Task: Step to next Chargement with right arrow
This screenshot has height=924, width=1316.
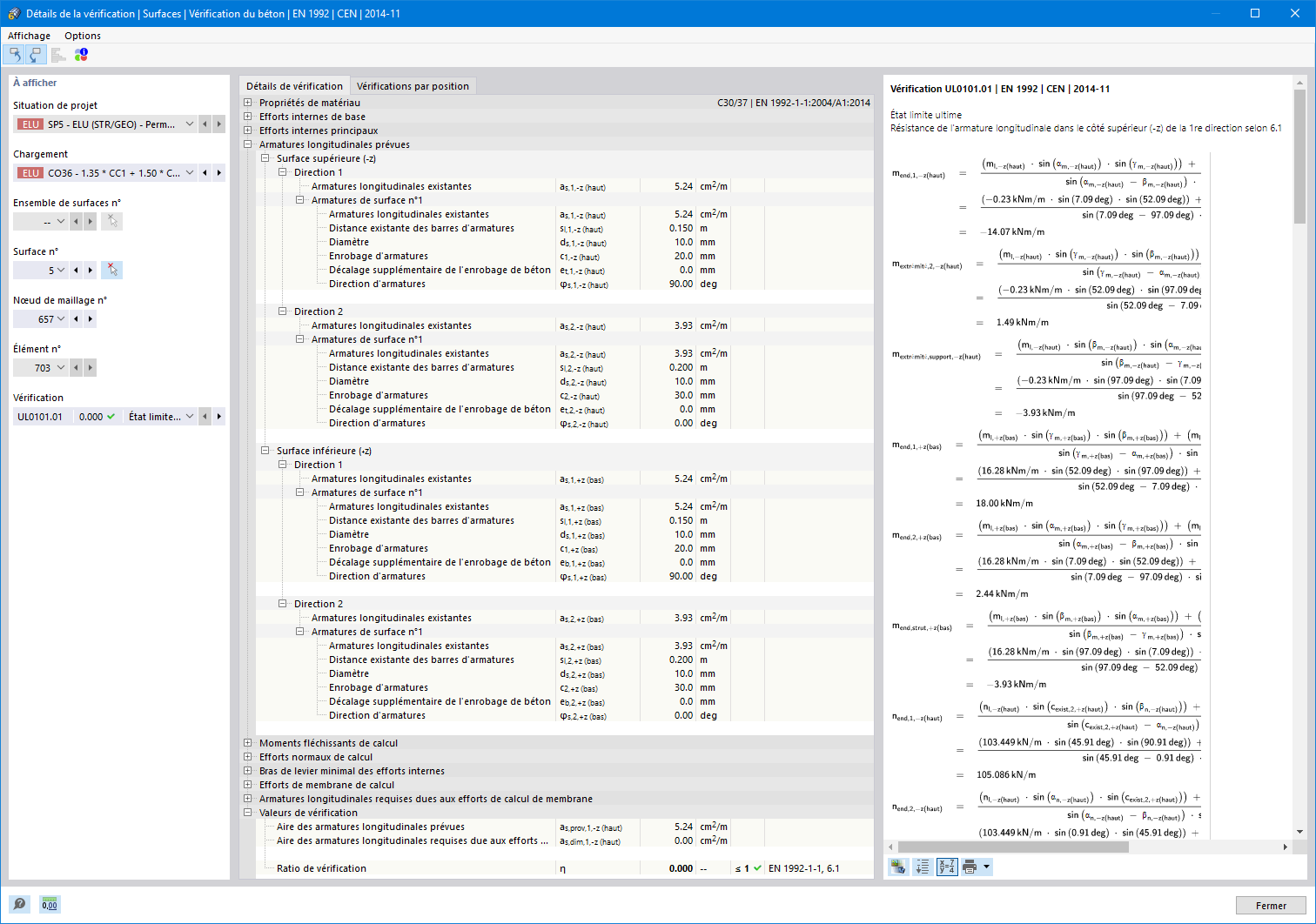Action: 218,173
